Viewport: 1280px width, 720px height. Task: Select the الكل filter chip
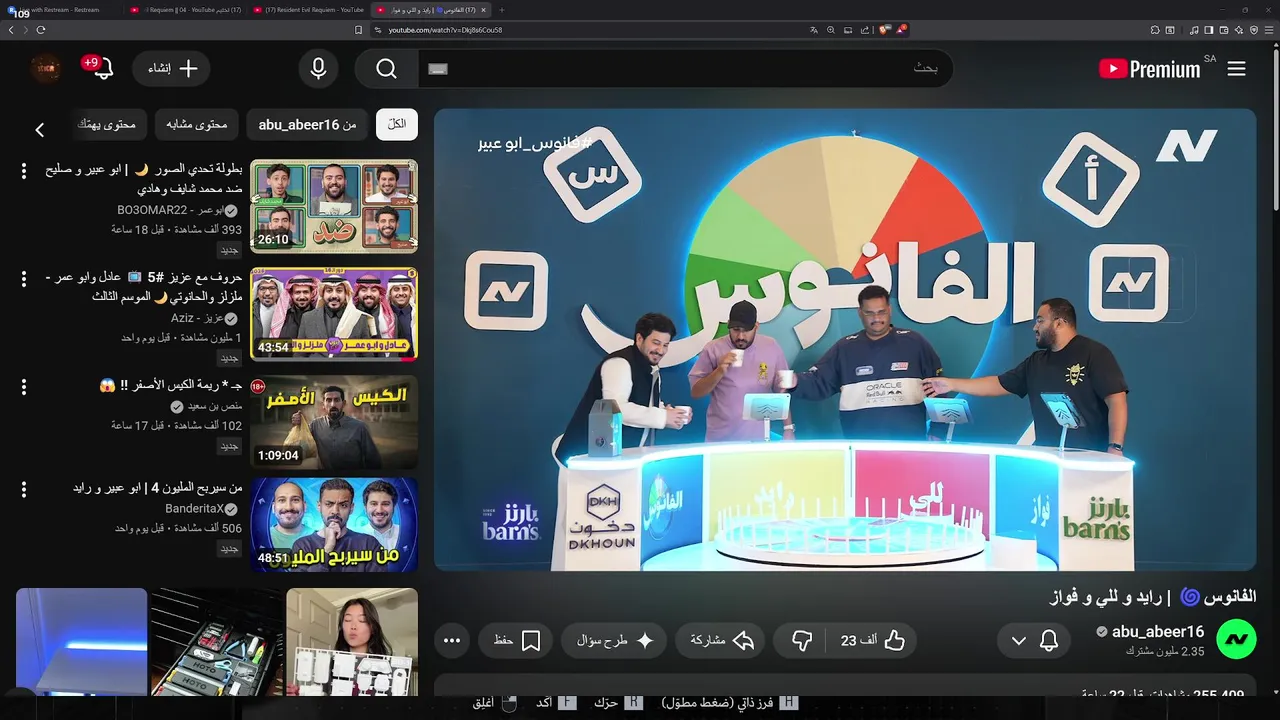[397, 125]
